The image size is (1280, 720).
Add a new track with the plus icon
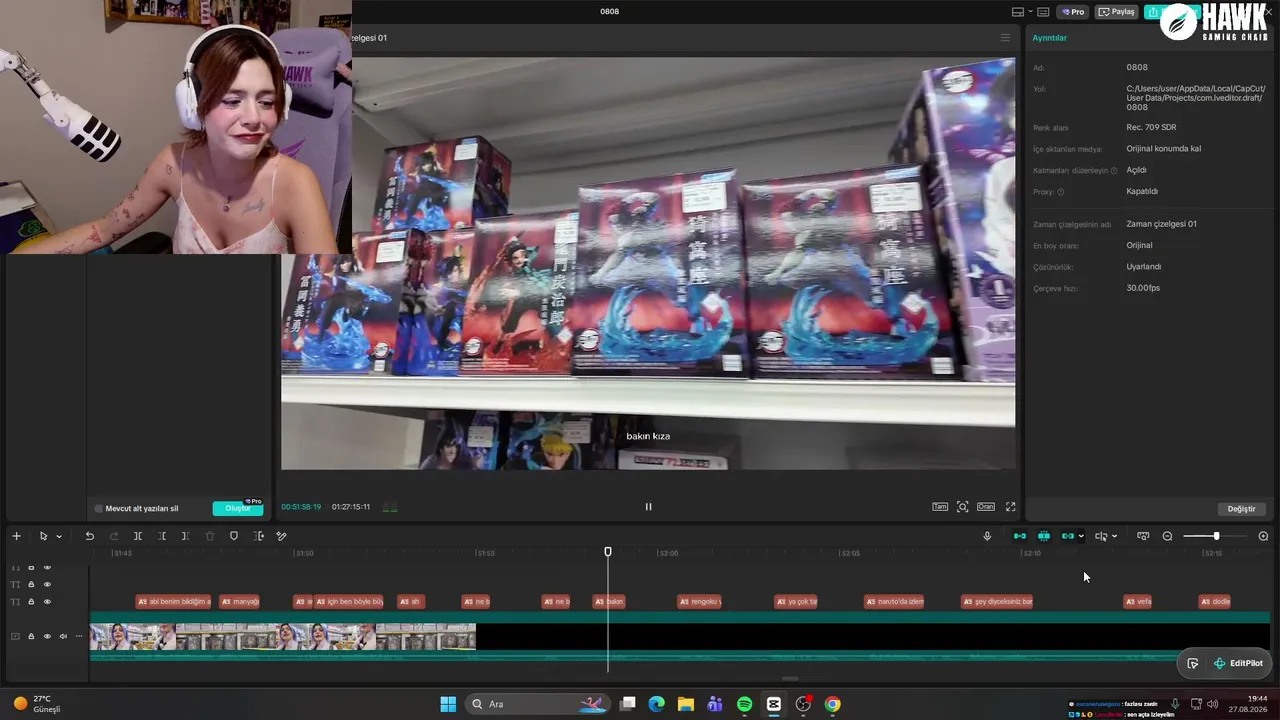coord(16,536)
